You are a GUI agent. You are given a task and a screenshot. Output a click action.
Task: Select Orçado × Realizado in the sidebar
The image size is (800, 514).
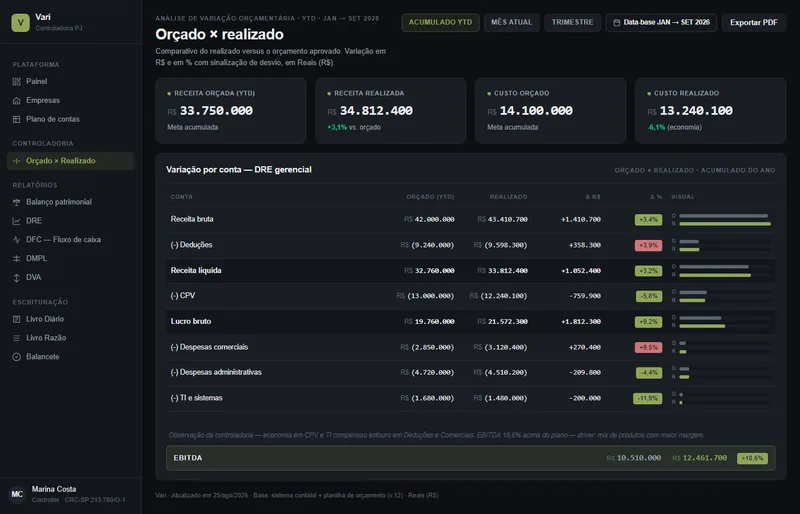70,161
